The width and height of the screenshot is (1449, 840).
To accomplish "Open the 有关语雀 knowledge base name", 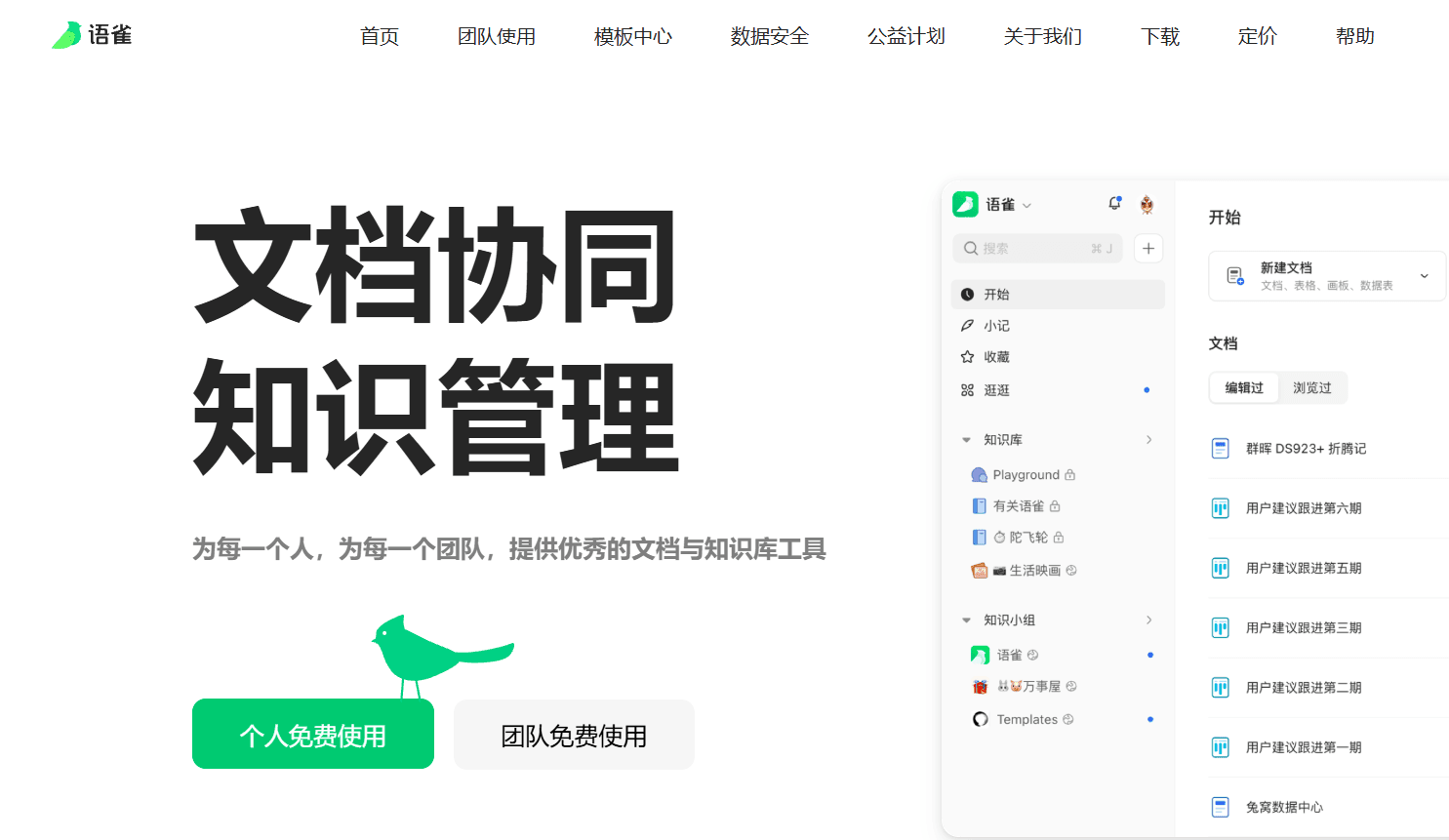I will 1018,506.
